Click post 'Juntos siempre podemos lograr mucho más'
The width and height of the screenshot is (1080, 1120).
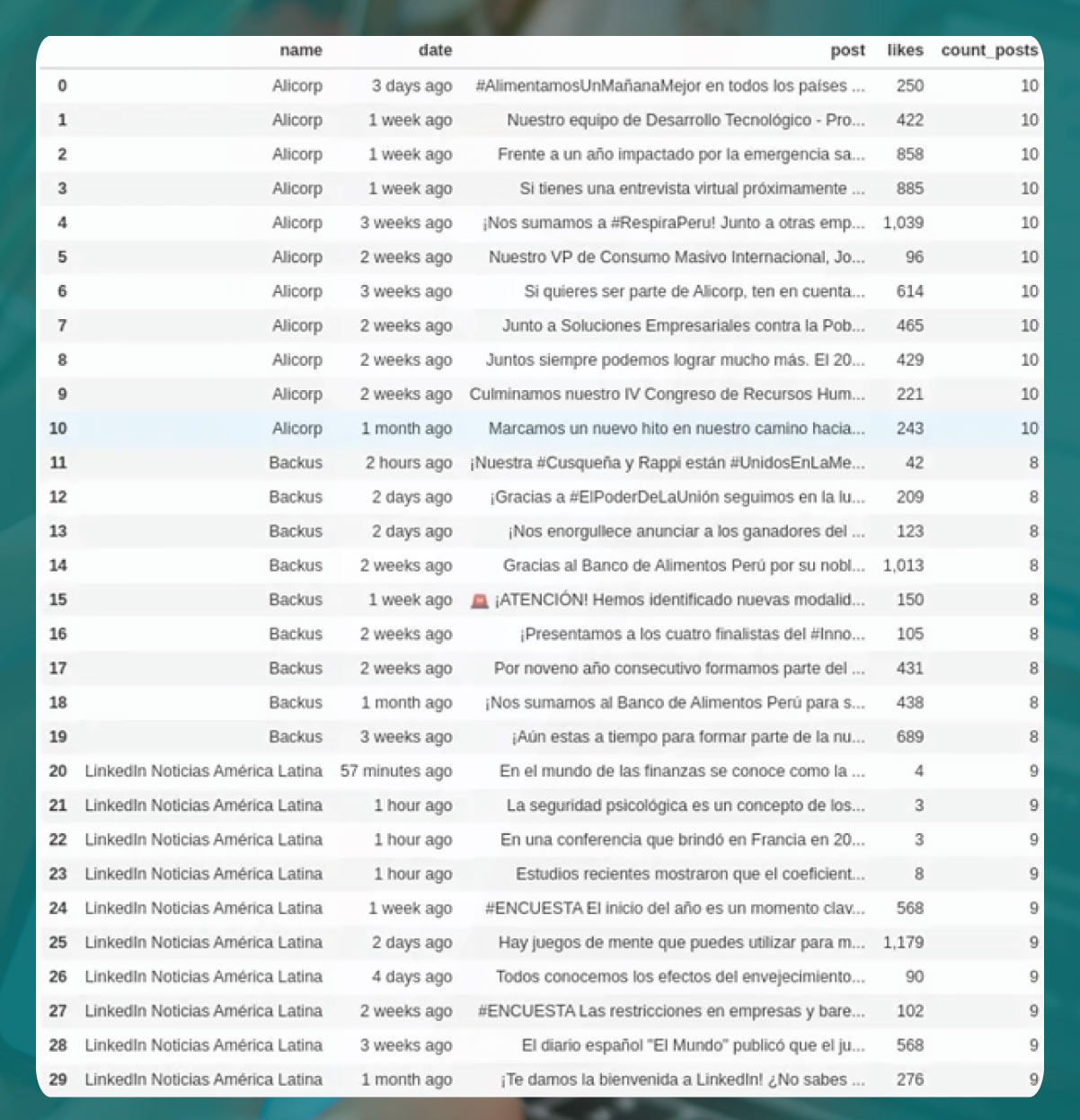tap(675, 360)
